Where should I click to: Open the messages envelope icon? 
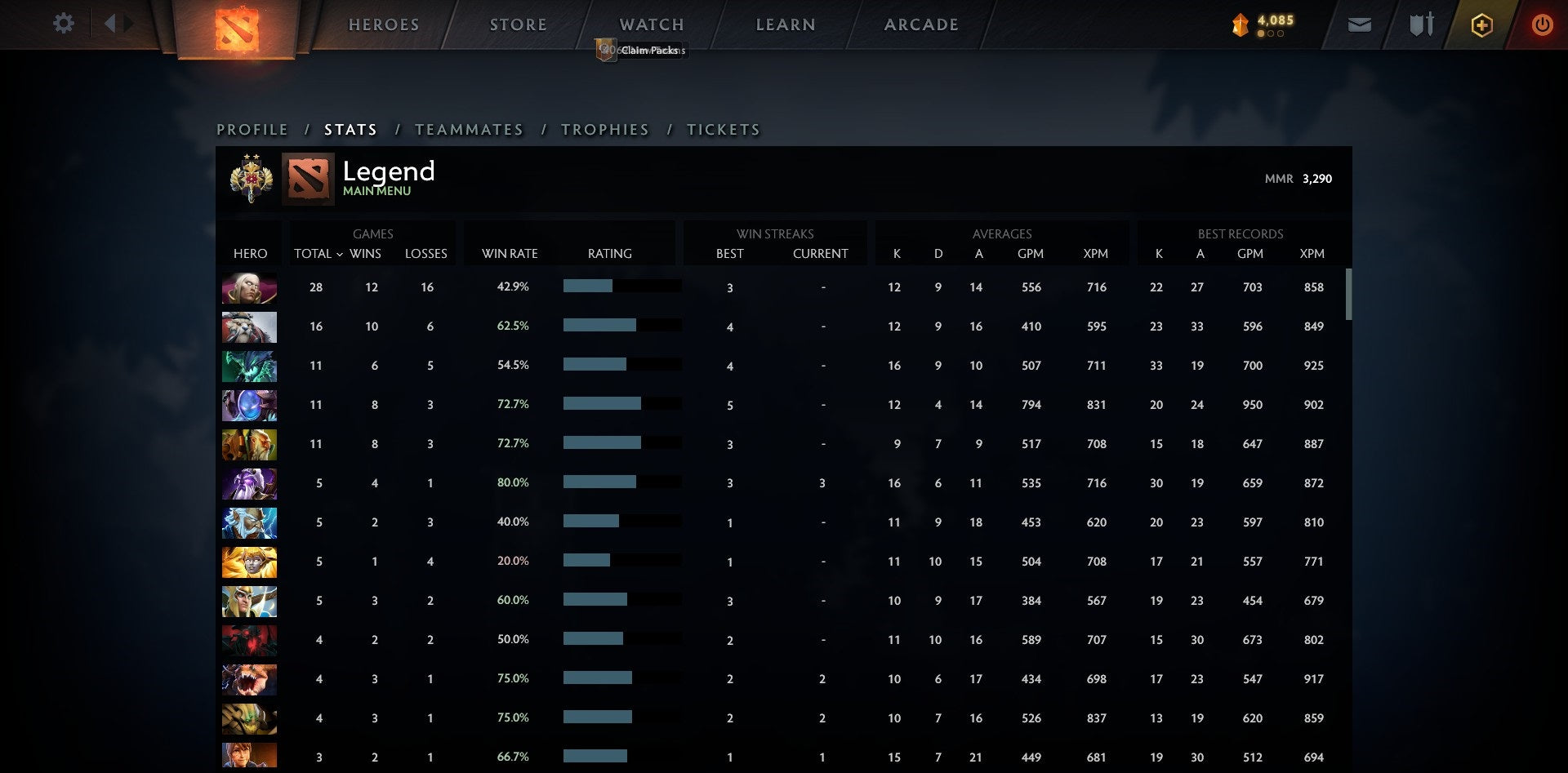1359,24
